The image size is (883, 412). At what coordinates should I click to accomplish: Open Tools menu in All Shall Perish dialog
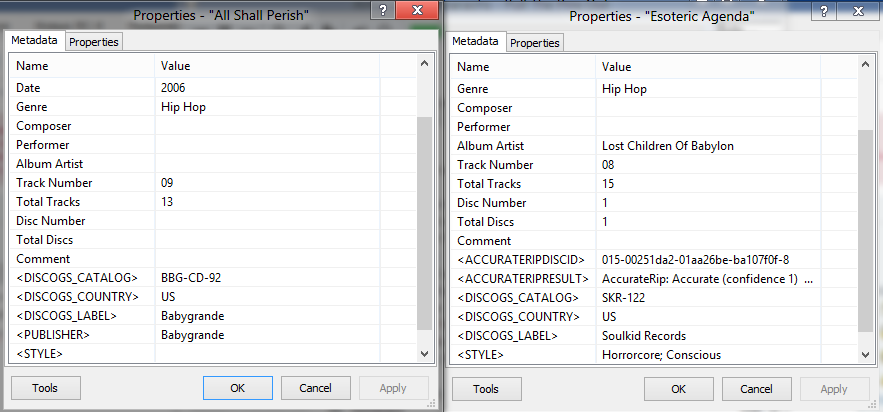(x=45, y=388)
